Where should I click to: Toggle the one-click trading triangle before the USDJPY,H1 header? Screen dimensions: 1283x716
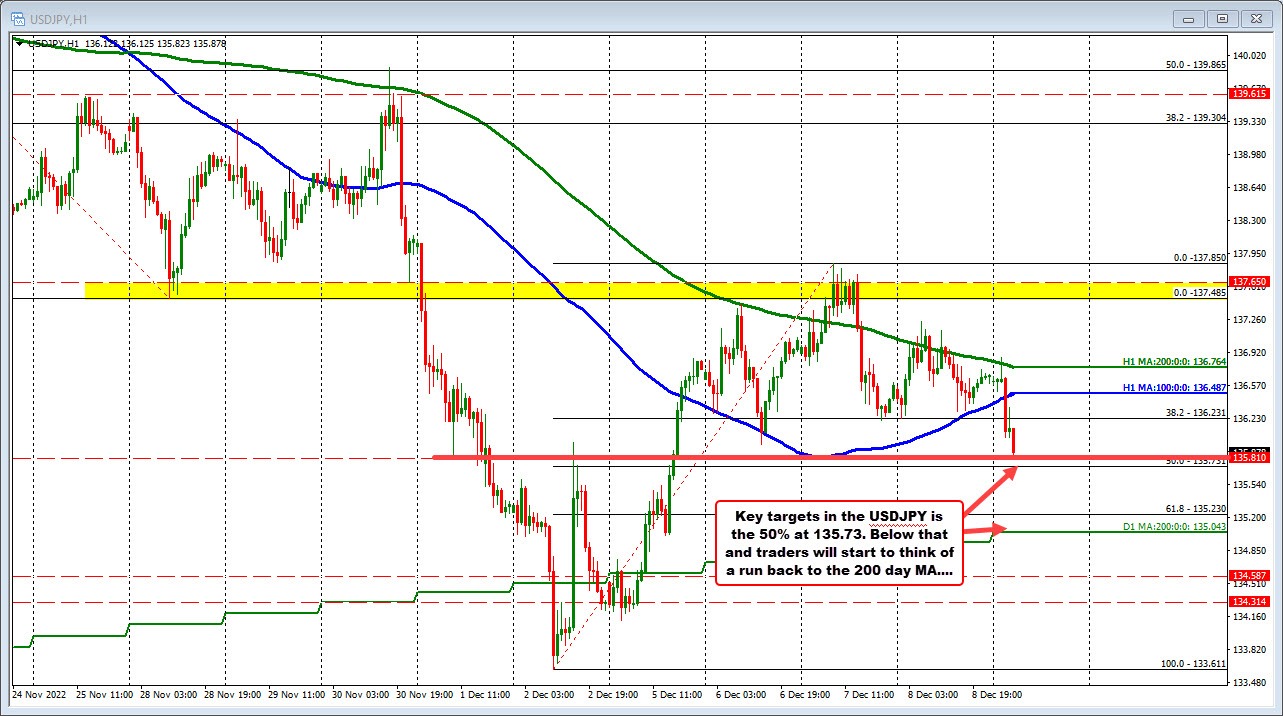20,43
